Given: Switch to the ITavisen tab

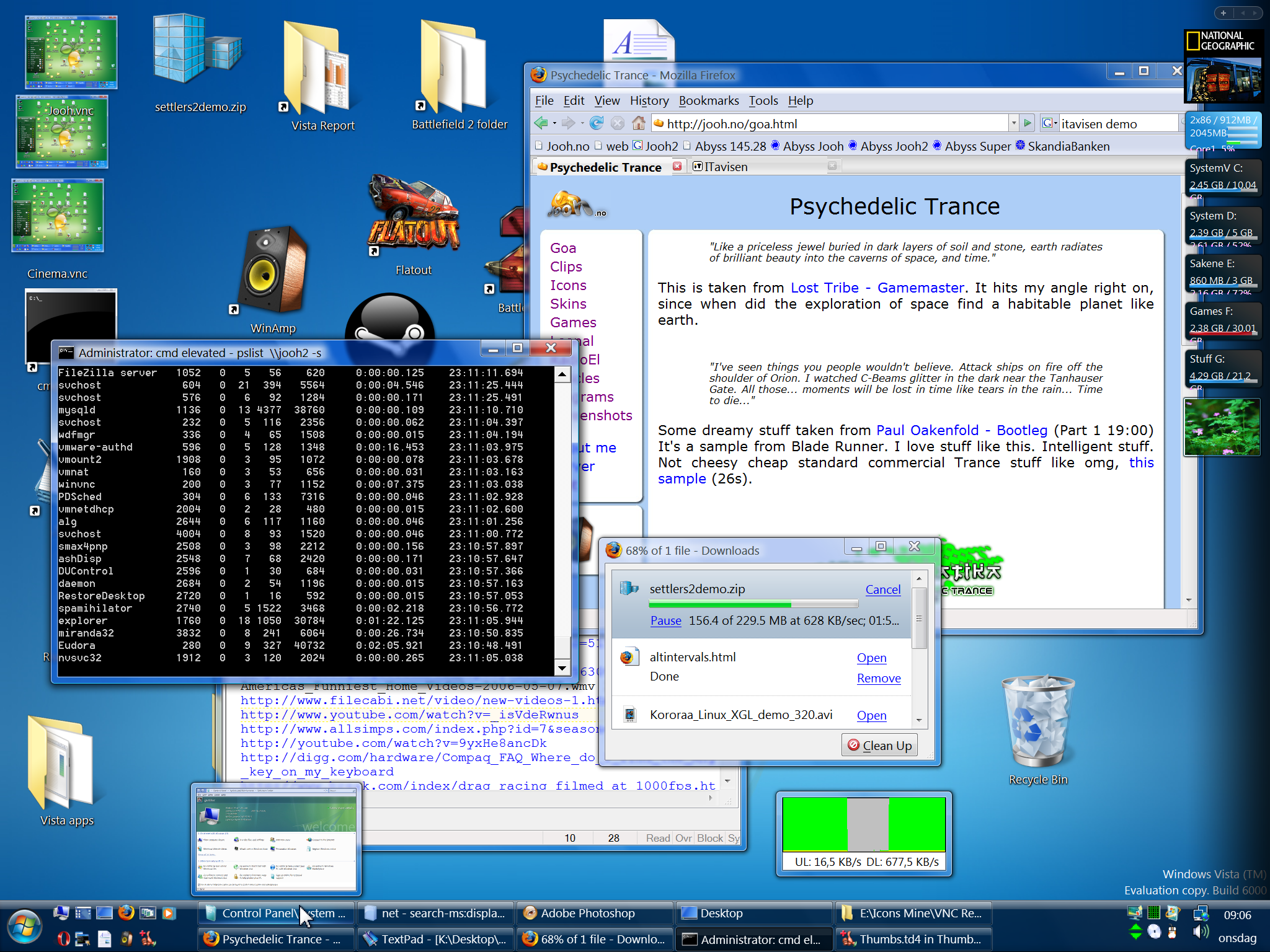Looking at the screenshot, I should coord(763,166).
